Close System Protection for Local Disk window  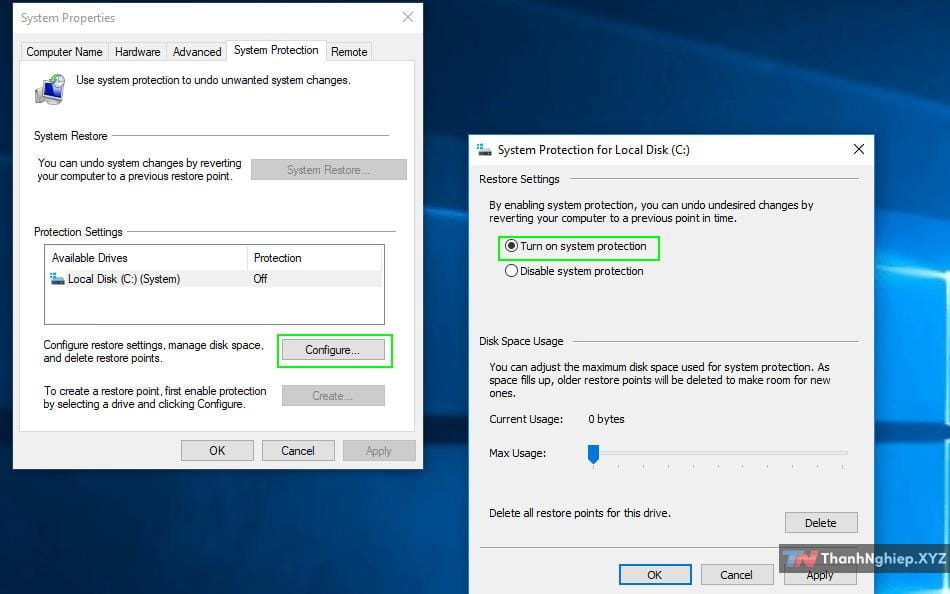pyautogui.click(x=859, y=149)
